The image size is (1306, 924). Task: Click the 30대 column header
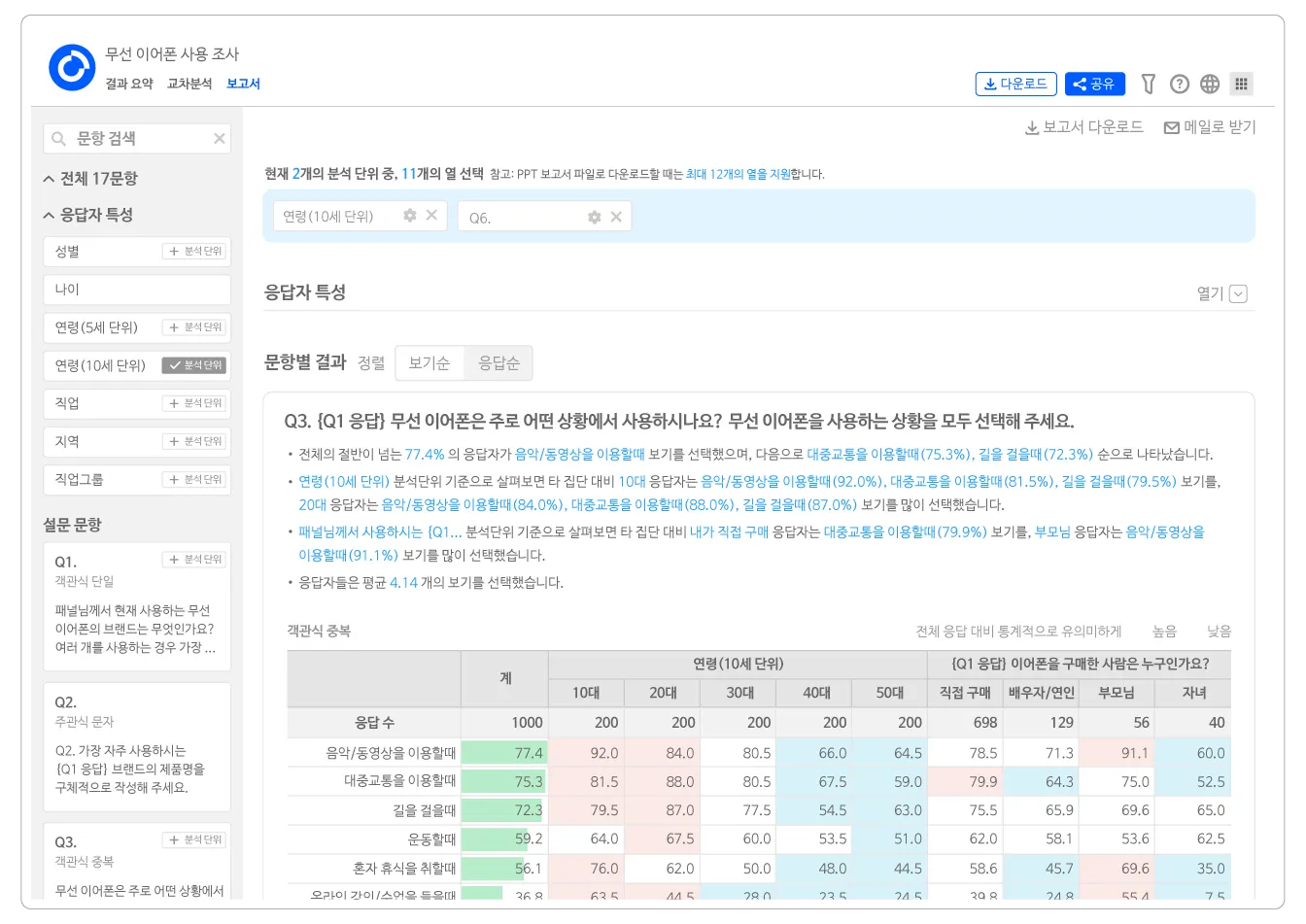[x=739, y=693]
